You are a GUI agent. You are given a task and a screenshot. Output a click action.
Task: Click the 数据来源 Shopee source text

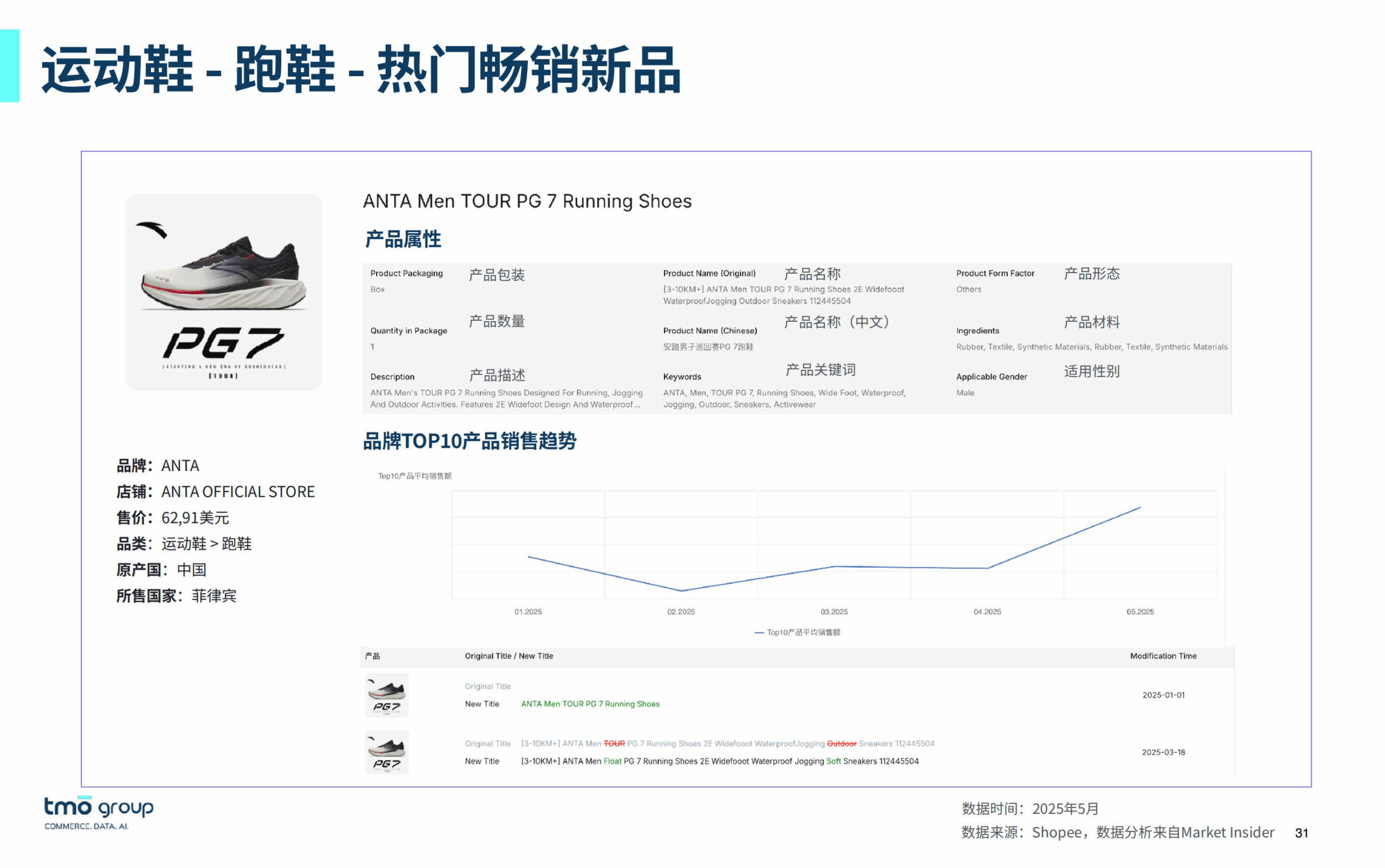tap(1118, 832)
